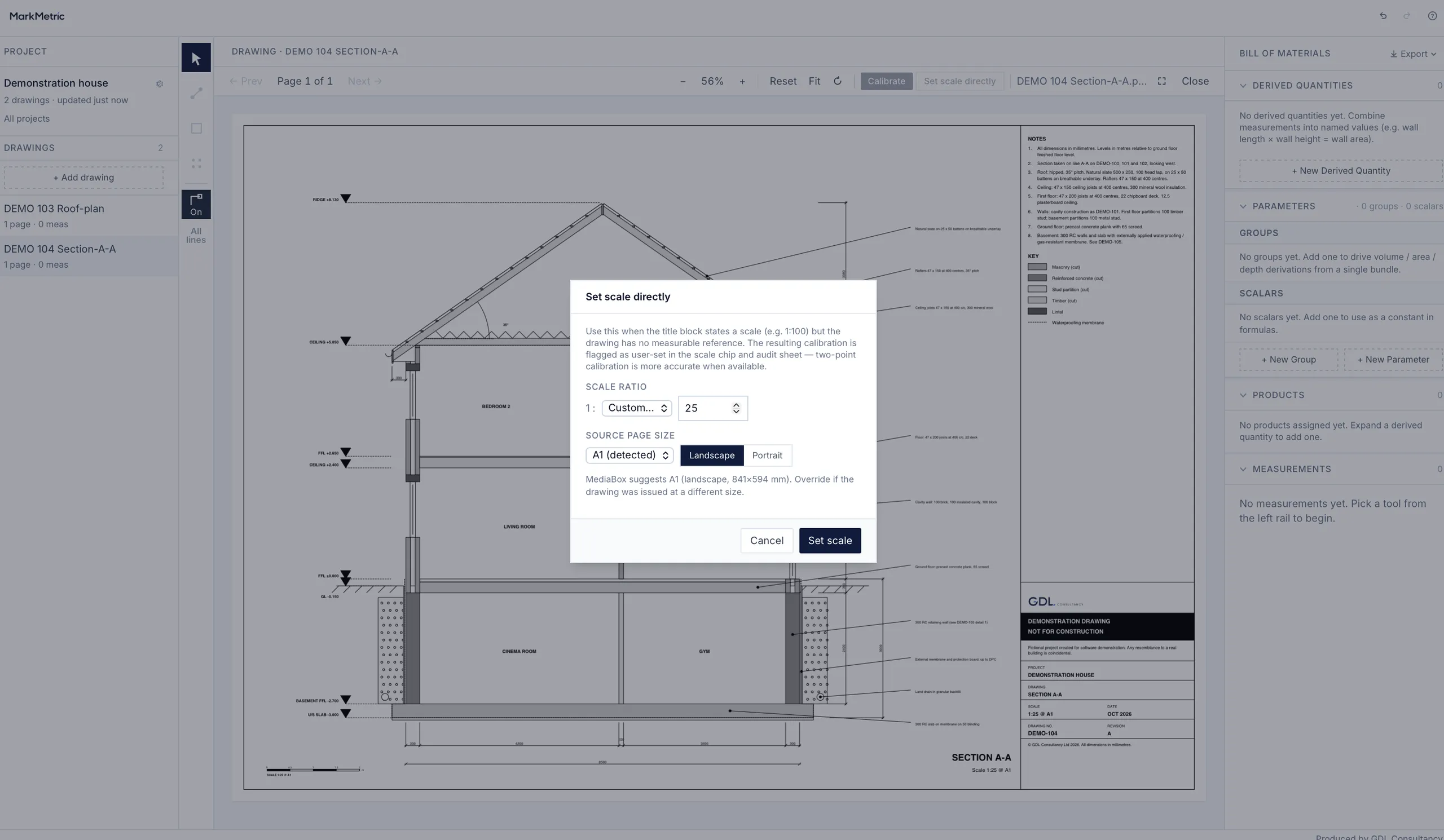Open the Export dropdown

(1413, 54)
